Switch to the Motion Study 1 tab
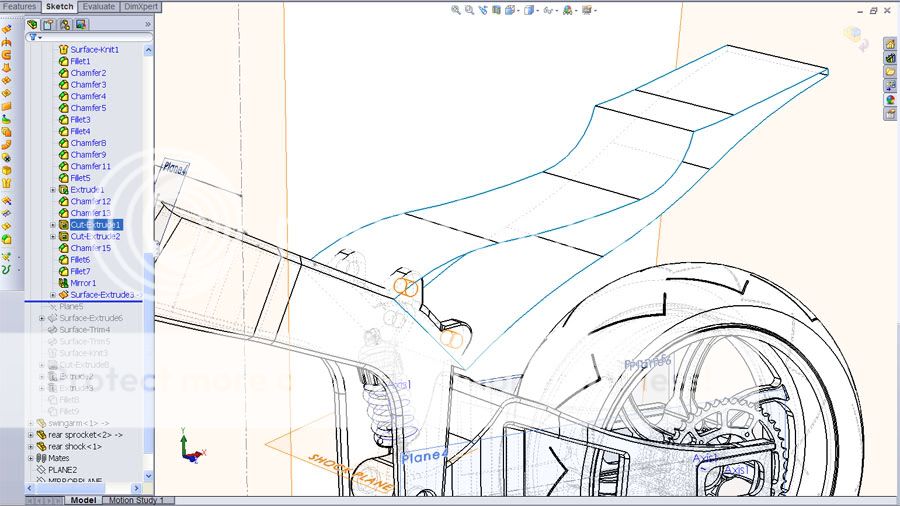Viewport: 900px width, 506px height. tap(136, 500)
